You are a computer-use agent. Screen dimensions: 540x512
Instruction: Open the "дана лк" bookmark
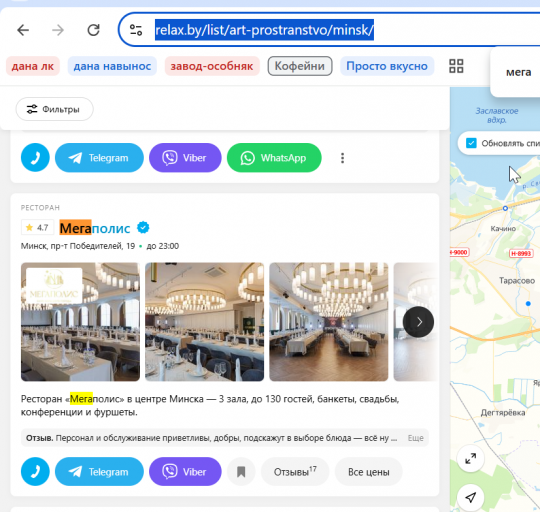33,66
